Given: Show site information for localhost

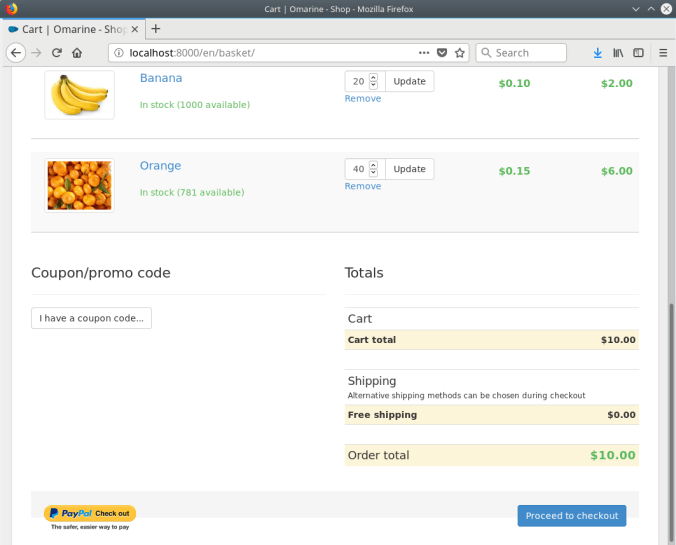Looking at the screenshot, I should pyautogui.click(x=118, y=53).
